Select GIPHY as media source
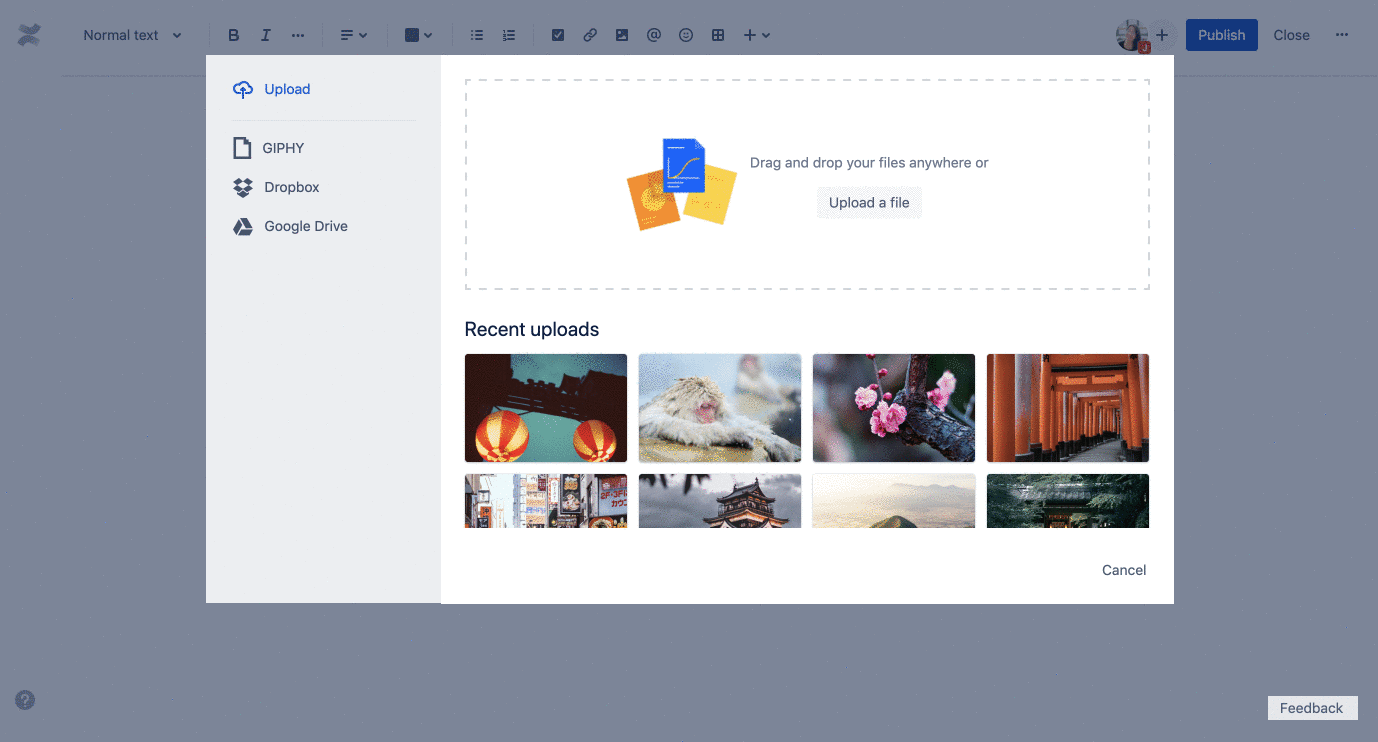 click(268, 148)
